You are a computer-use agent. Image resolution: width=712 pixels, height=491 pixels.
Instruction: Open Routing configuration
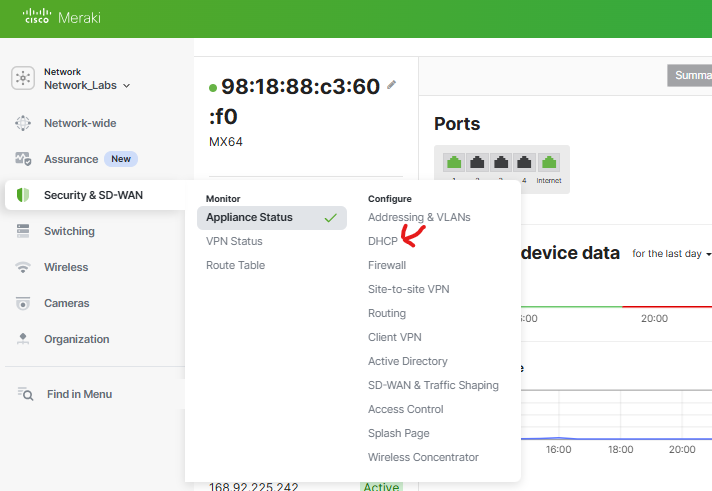tap(387, 313)
